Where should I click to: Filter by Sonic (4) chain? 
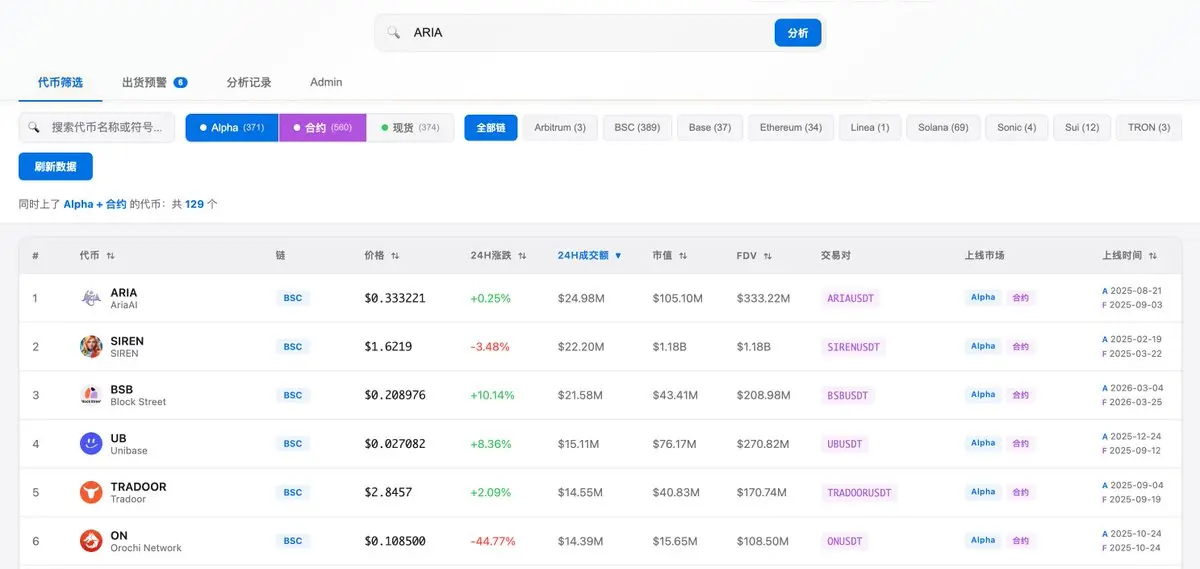click(x=1017, y=128)
